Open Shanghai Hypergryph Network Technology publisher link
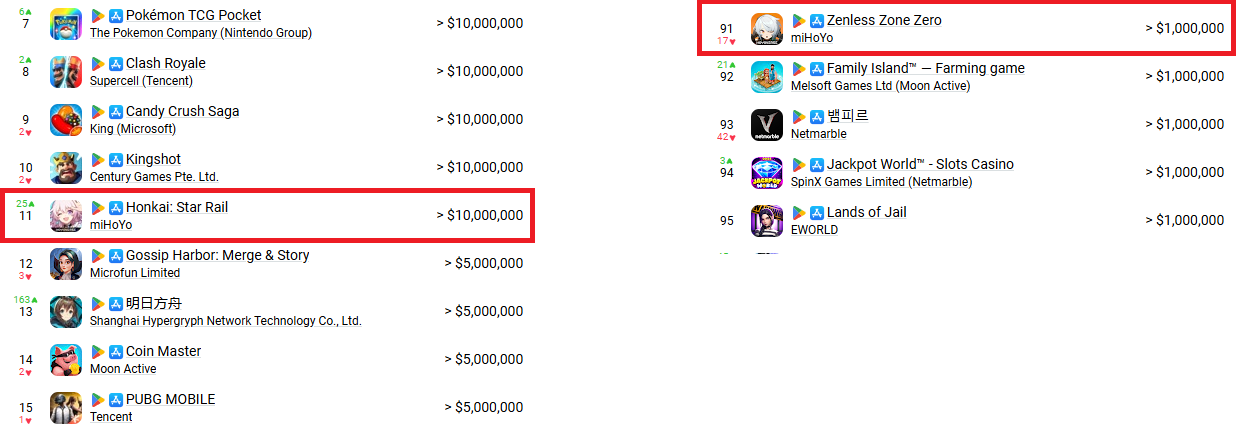The height and width of the screenshot is (434, 1240). [226, 321]
